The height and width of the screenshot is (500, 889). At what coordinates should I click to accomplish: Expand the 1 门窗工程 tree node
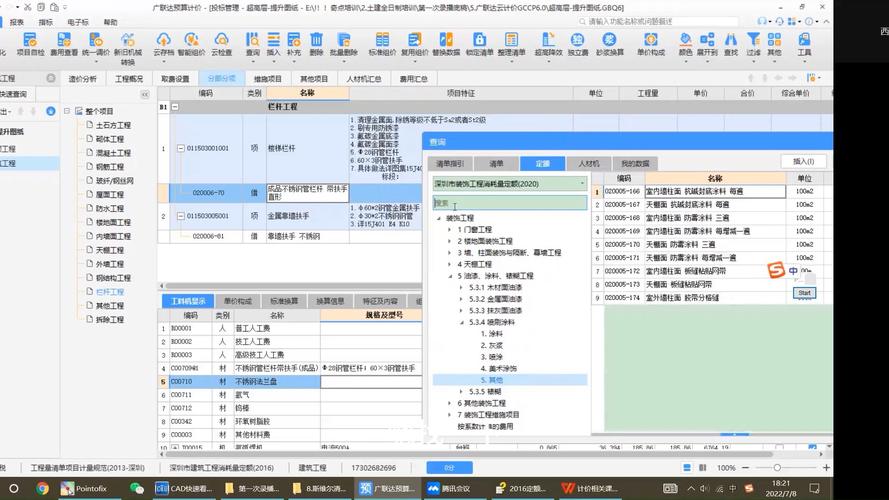tap(450, 230)
